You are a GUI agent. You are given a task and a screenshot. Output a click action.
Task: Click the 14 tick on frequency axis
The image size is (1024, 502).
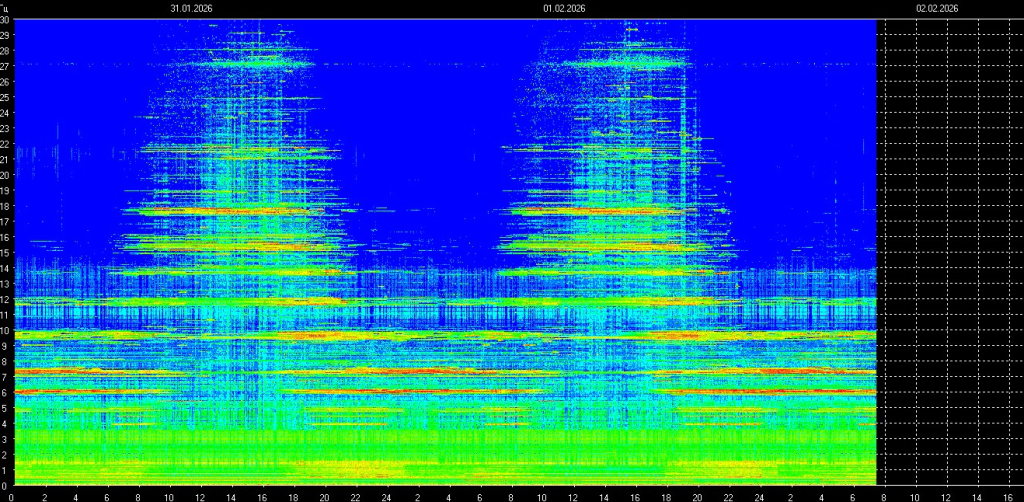(x=5, y=268)
